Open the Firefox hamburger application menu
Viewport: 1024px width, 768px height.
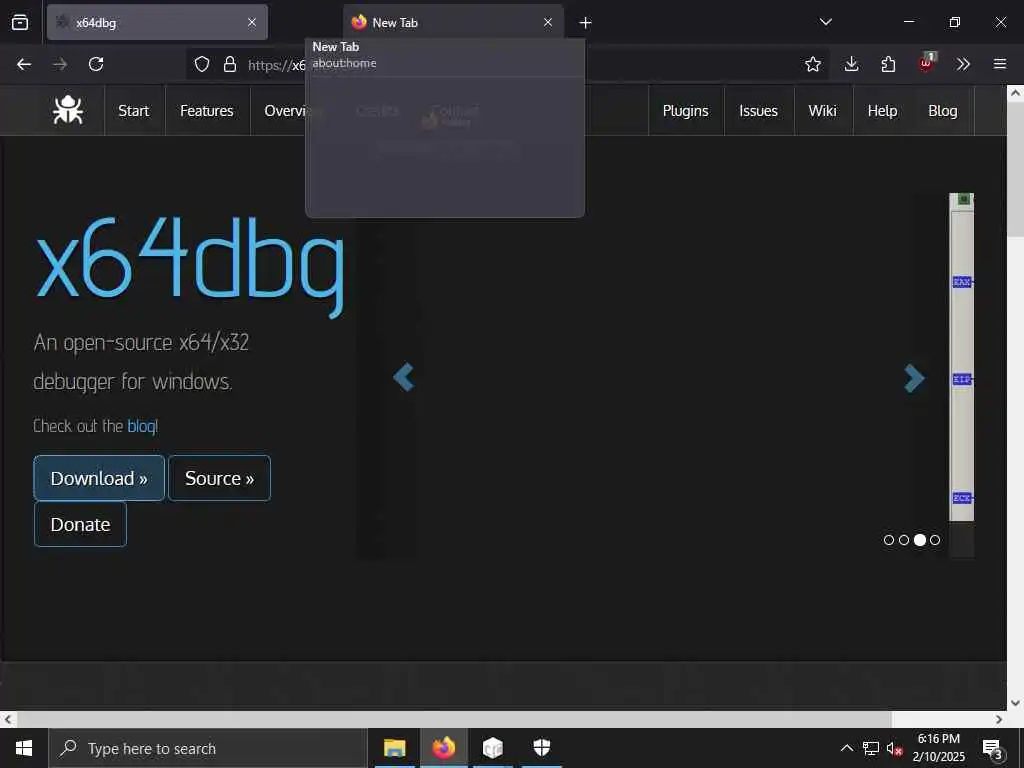coord(1000,64)
